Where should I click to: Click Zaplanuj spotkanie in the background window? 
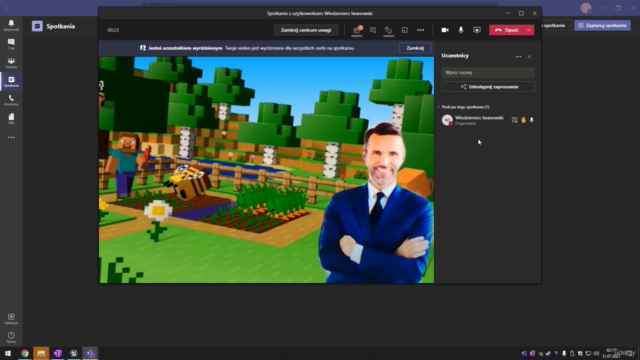click(602, 25)
